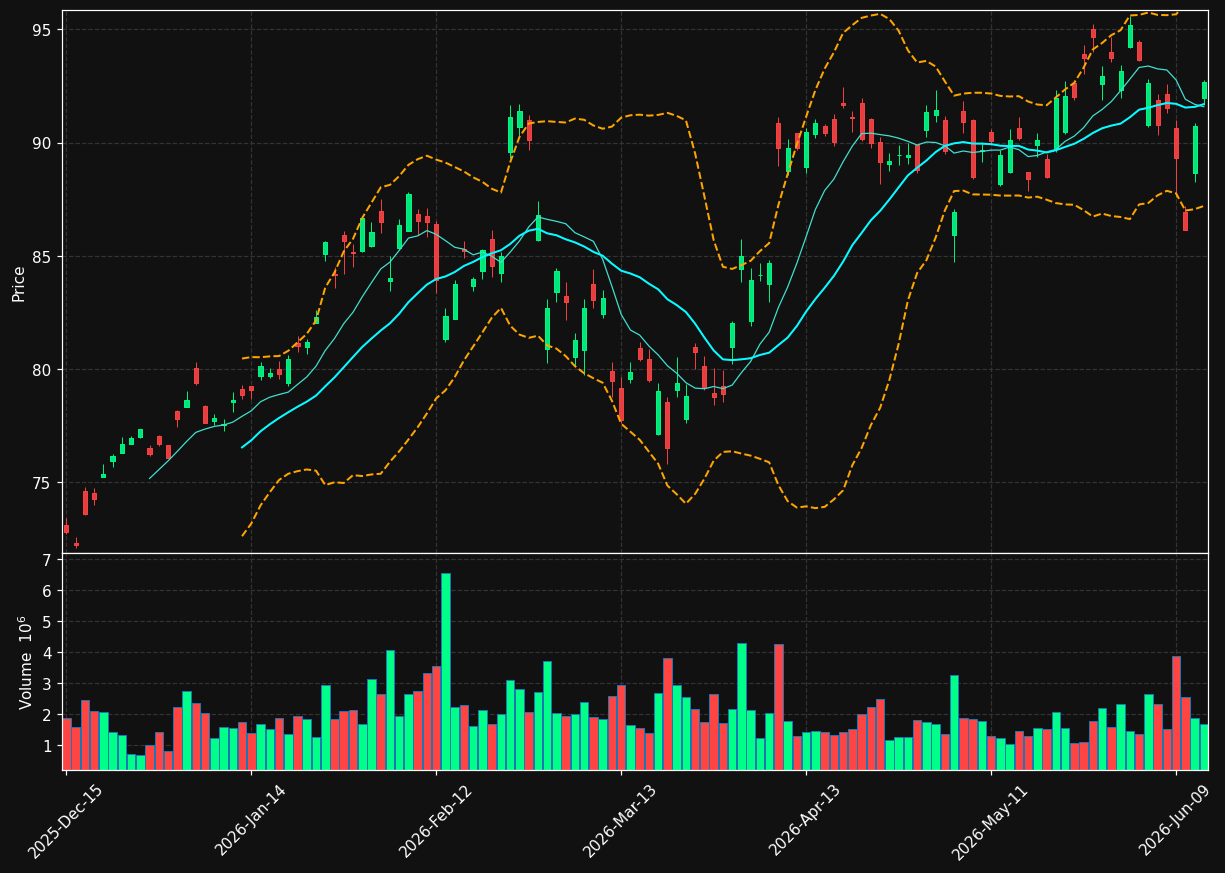Click the 1 volume tick label
This screenshot has height=873, width=1225.
[x=47, y=746]
